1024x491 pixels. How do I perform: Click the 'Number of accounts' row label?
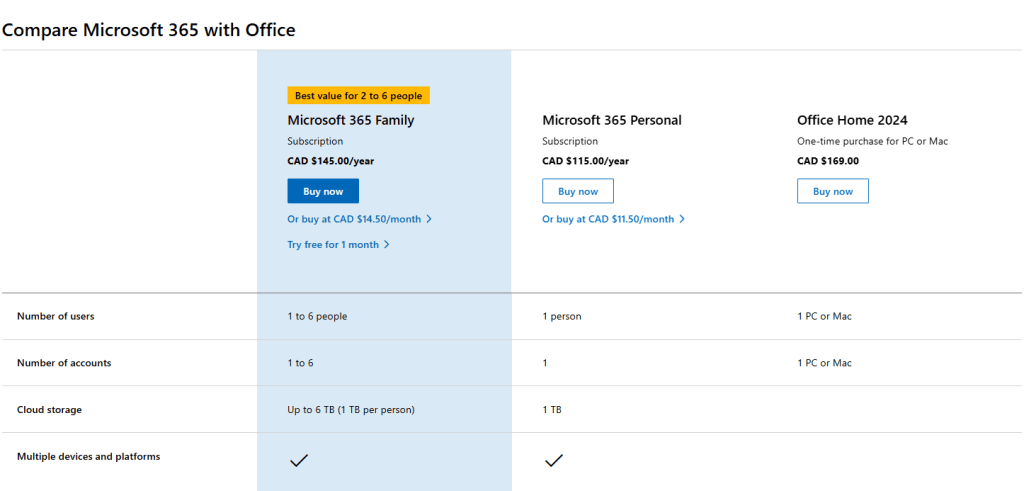64,363
